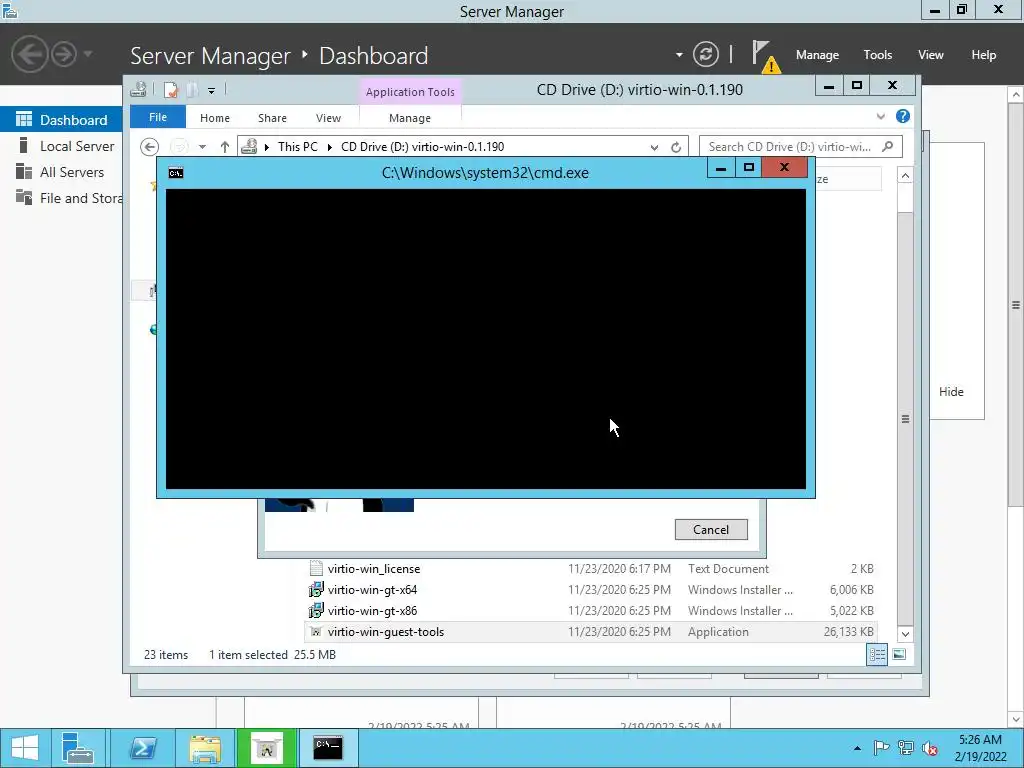Click This PC in the address breadcrumb
The height and width of the screenshot is (768, 1024).
(297, 147)
